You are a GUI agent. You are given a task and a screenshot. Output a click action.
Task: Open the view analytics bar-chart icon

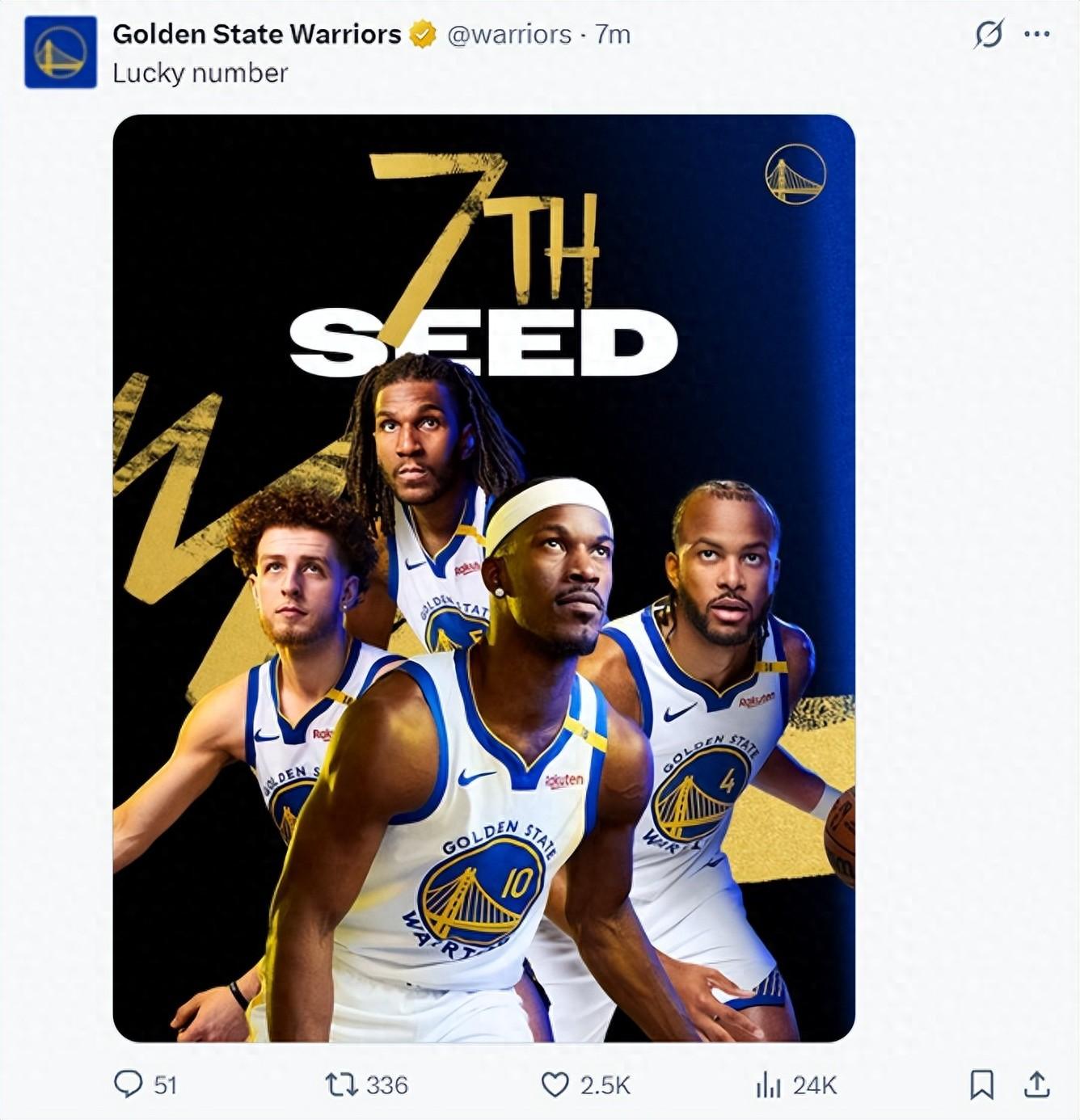(767, 1084)
